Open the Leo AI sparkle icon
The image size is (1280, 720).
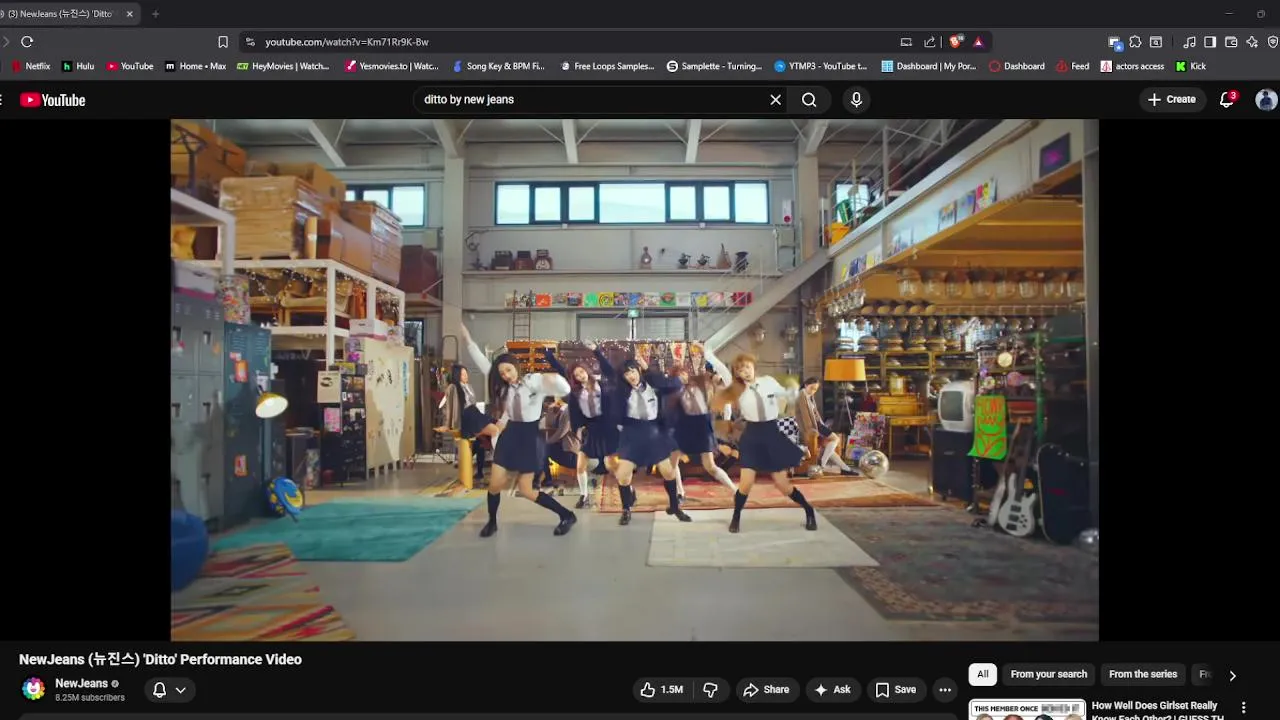1252,42
